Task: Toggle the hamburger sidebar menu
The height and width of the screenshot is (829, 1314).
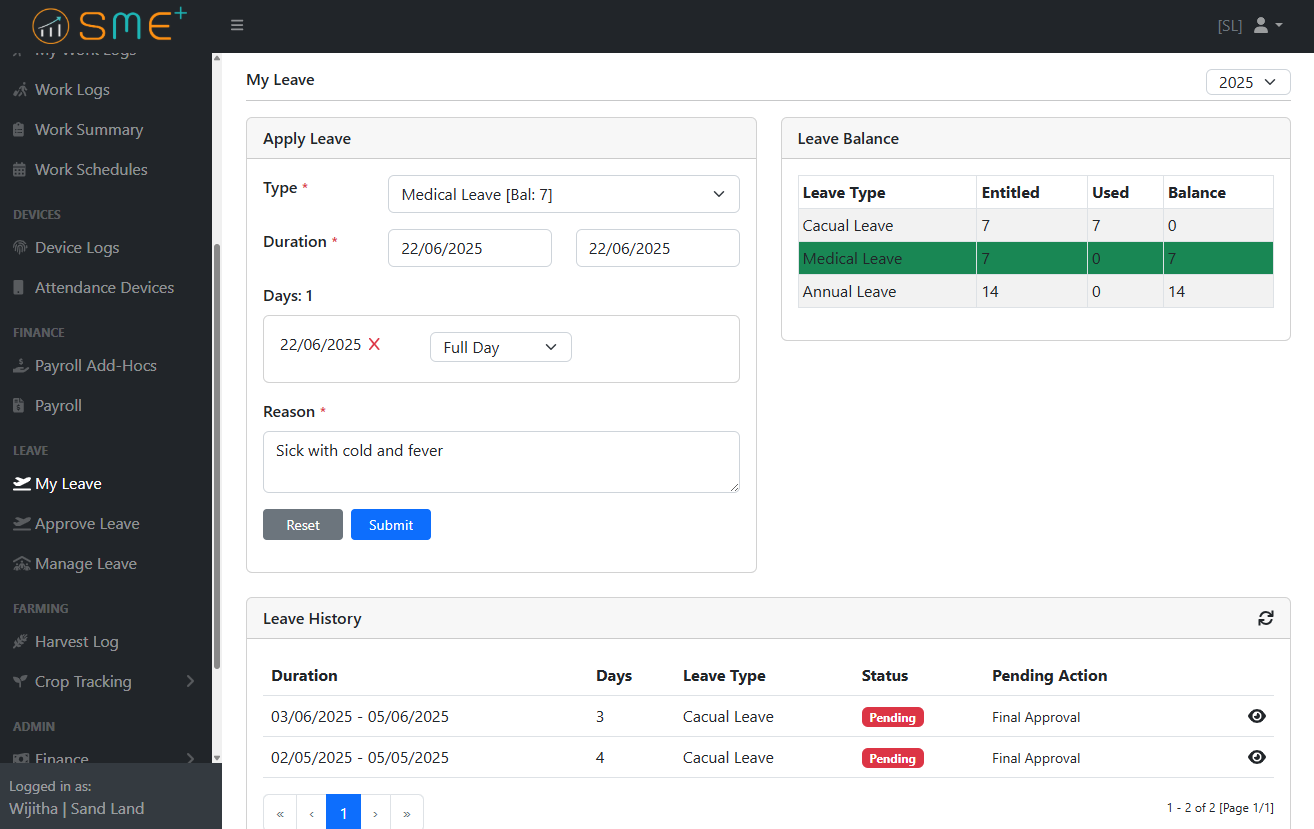Action: [237, 25]
